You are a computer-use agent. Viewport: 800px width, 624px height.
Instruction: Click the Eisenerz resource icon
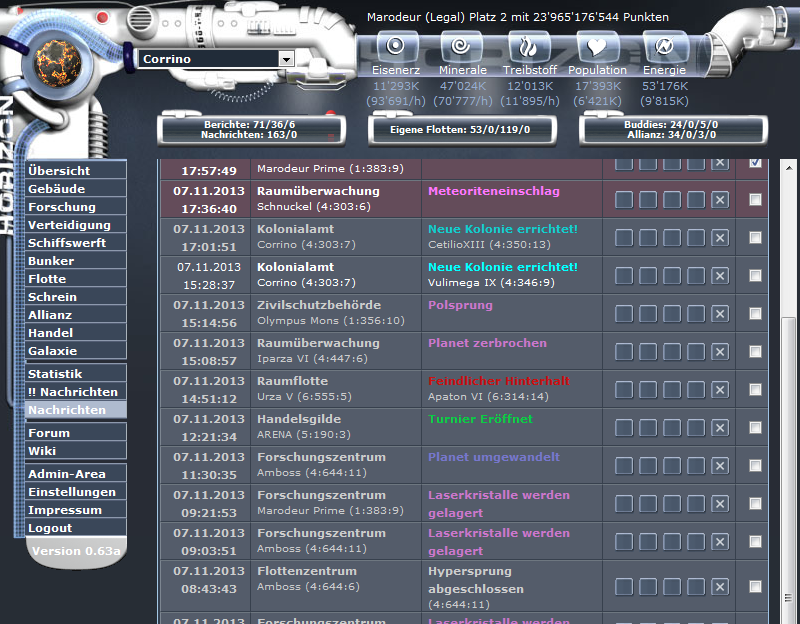396,47
